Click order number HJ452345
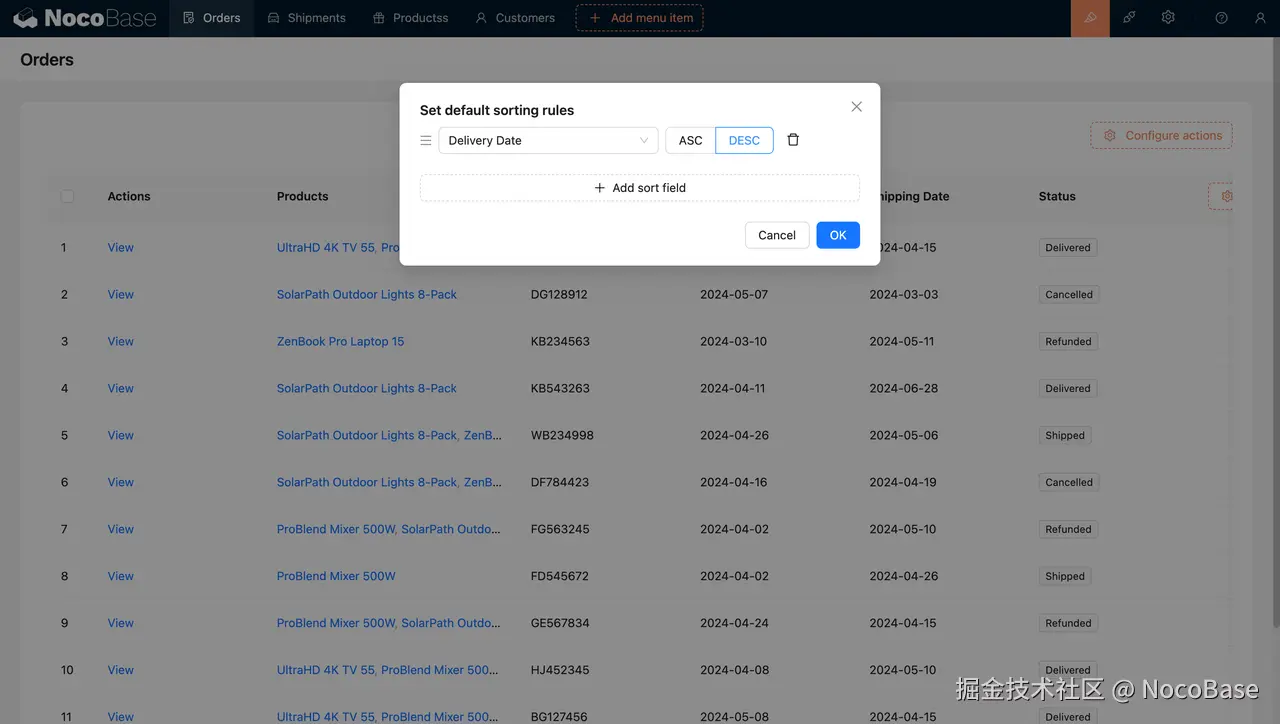The width and height of the screenshot is (1280, 724). (x=560, y=671)
